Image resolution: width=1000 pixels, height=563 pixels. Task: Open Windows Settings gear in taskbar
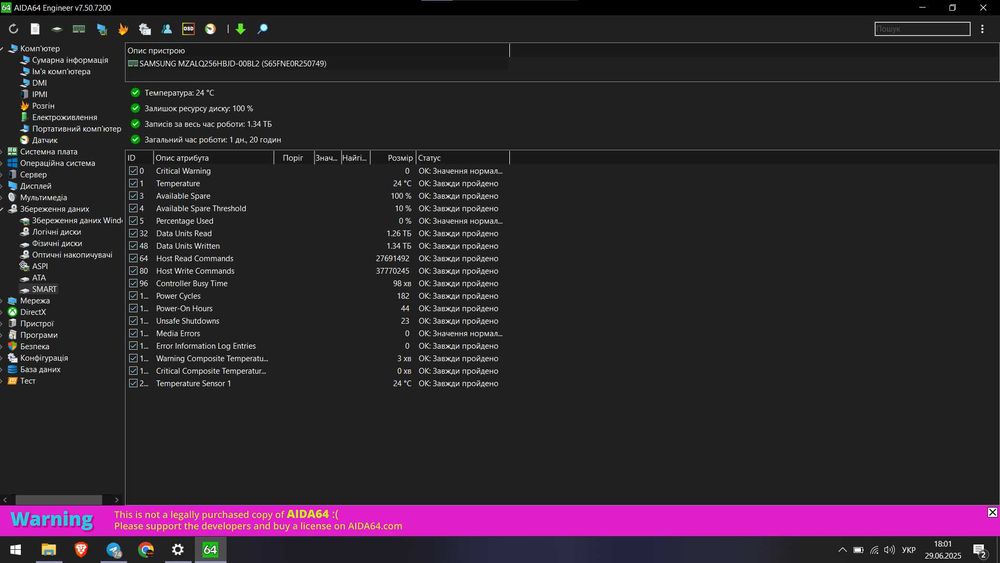click(178, 549)
